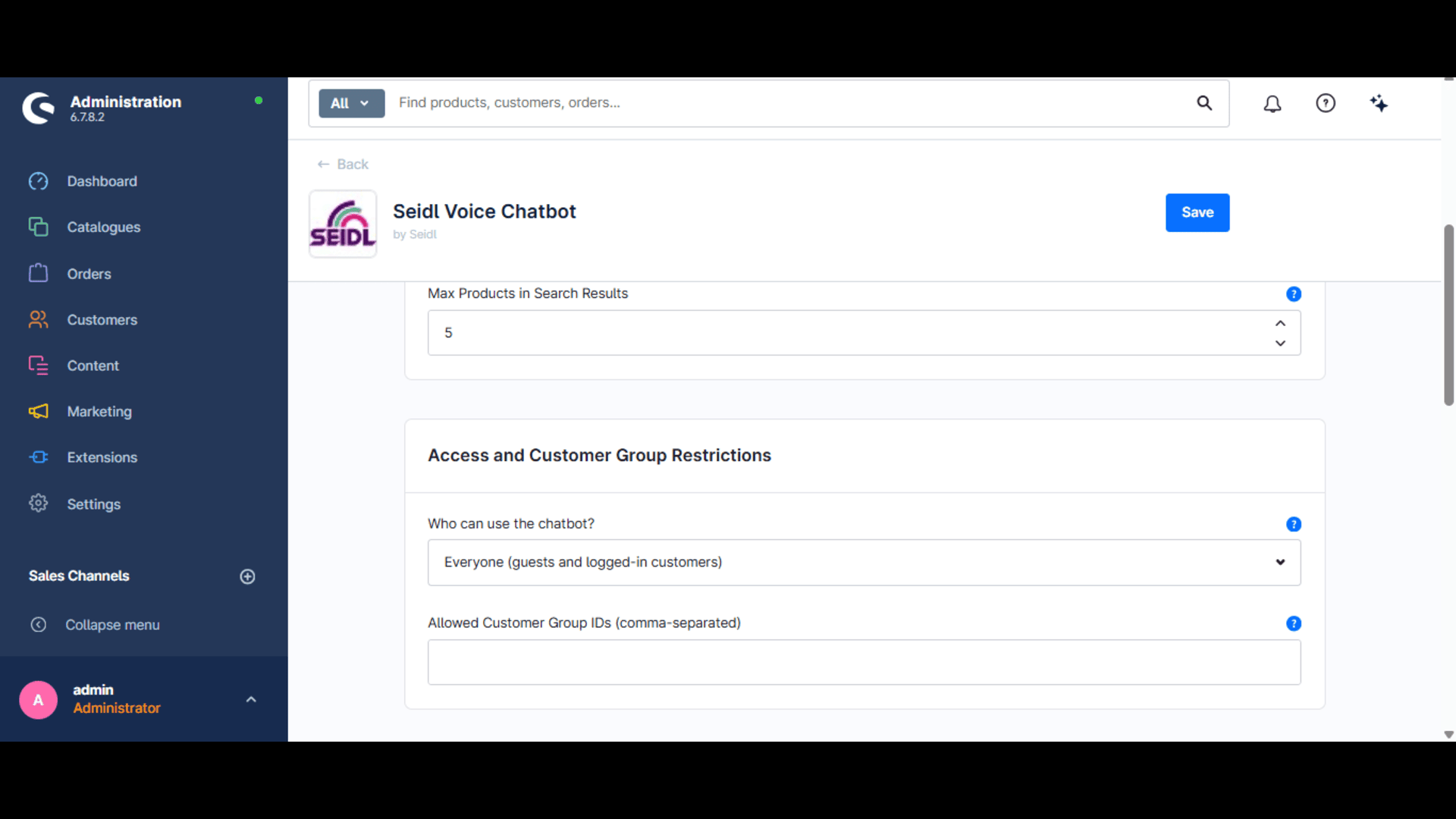Click the Seidl Voice Chatbot title
The image size is (1456, 819).
[484, 212]
